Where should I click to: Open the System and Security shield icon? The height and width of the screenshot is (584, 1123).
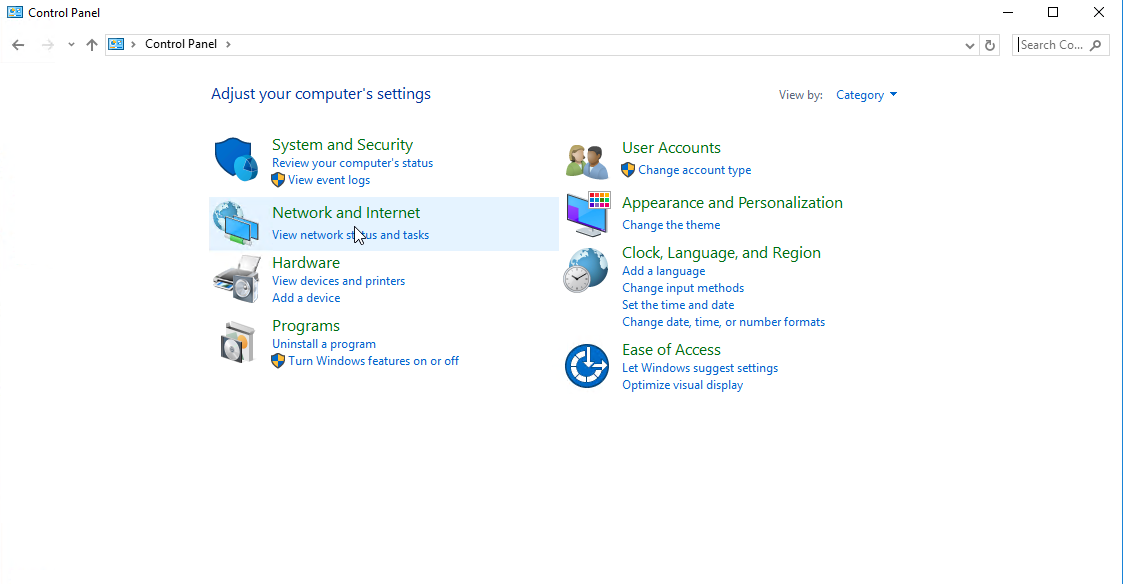tap(236, 159)
